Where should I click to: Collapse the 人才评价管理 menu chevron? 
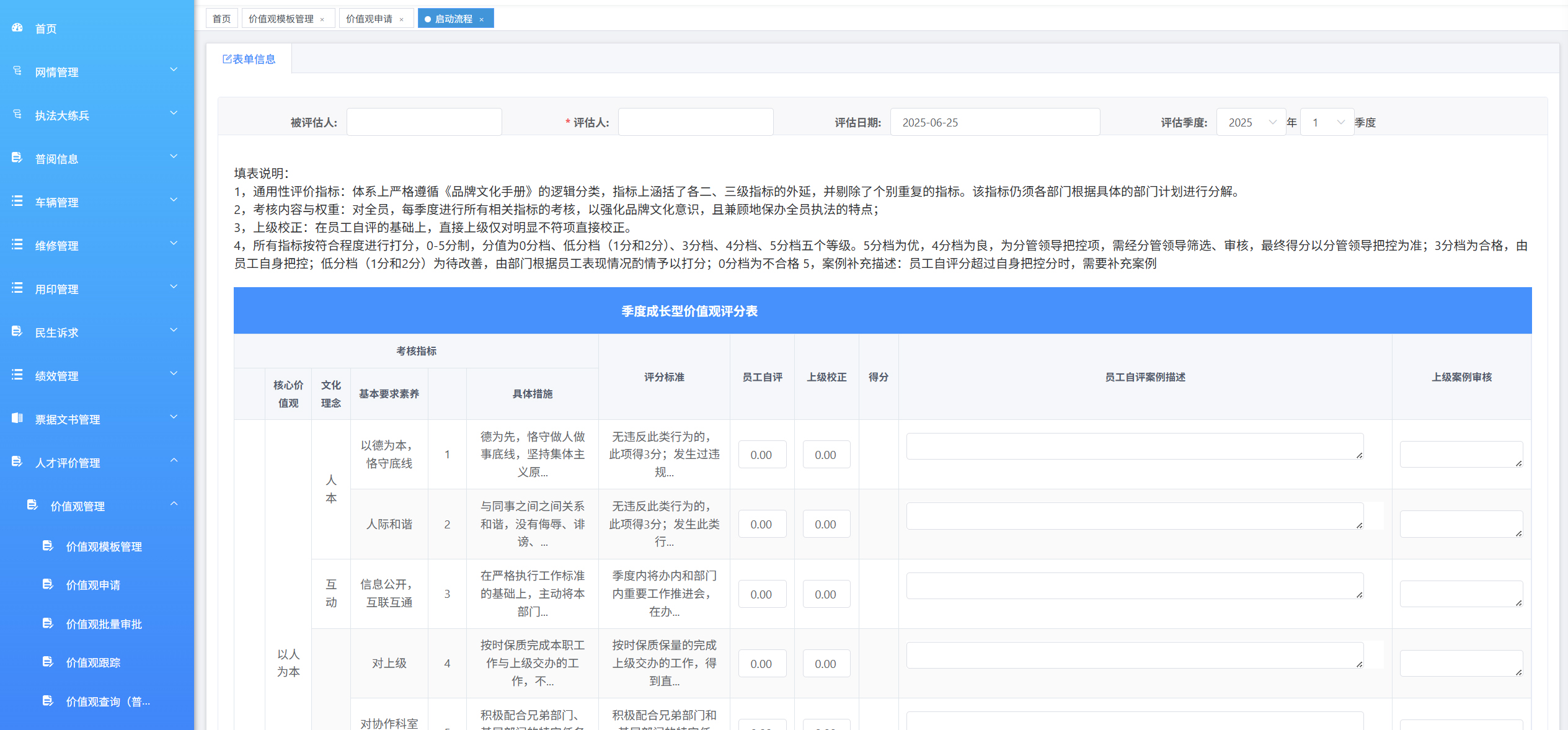[x=174, y=461]
